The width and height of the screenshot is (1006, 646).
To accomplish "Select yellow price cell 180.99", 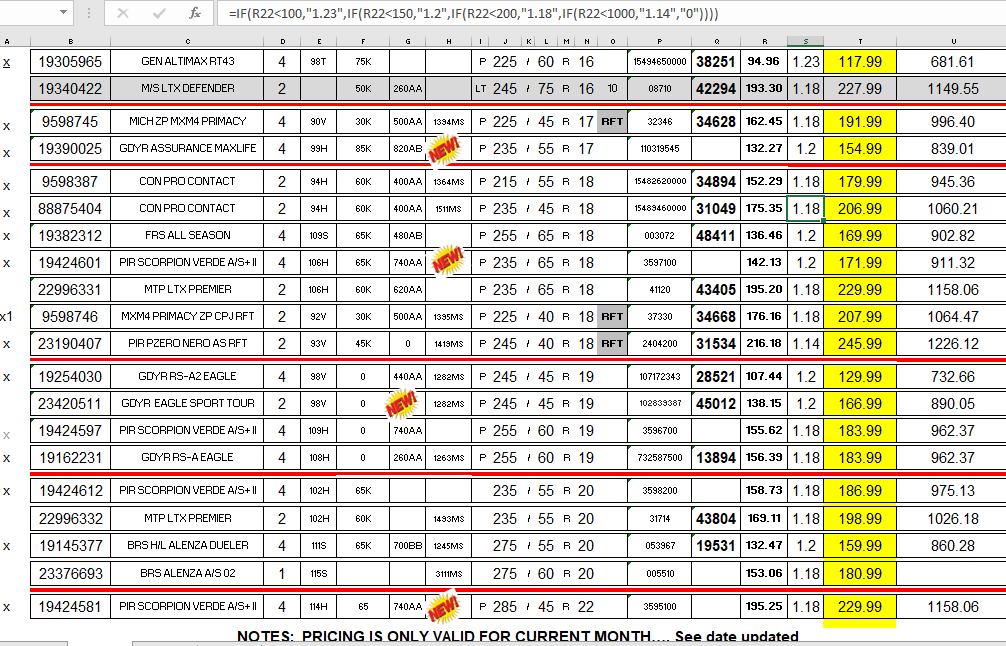I will [860, 574].
